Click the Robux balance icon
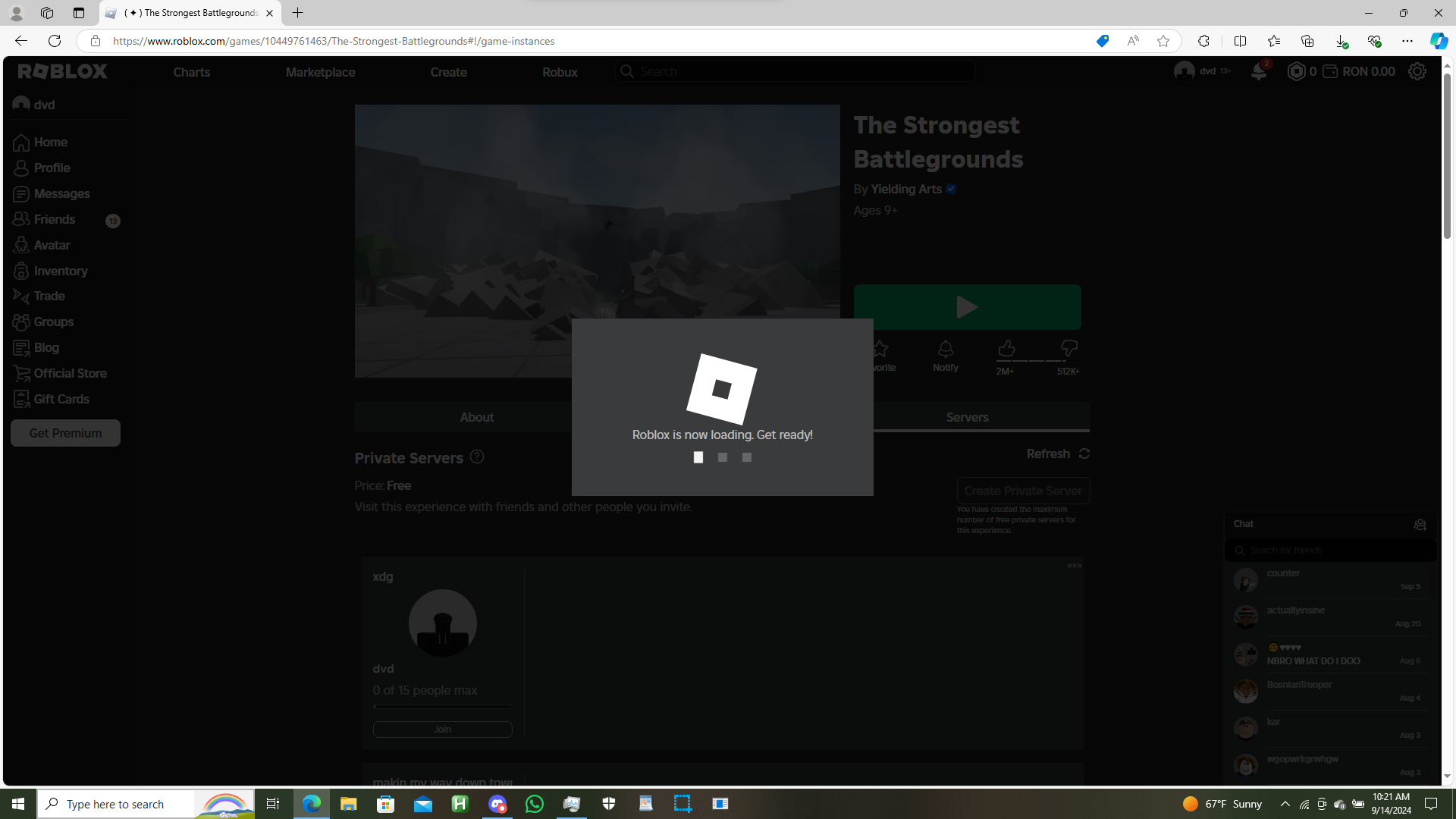This screenshot has height=819, width=1456. [1297, 71]
